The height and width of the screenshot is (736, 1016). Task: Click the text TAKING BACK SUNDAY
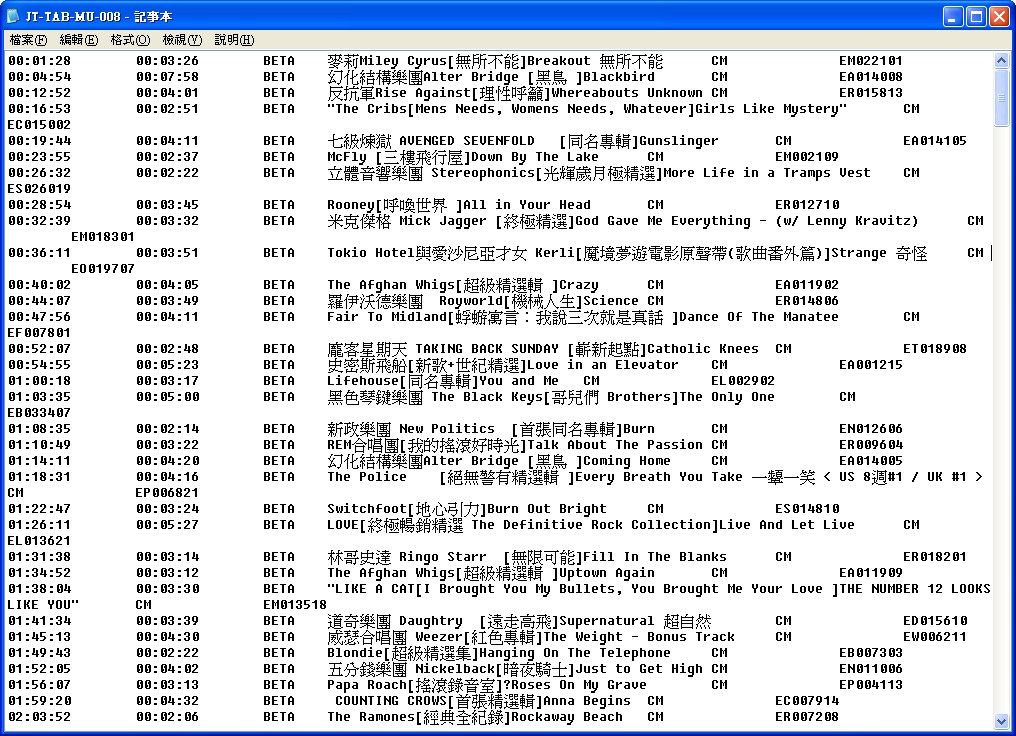click(x=487, y=349)
